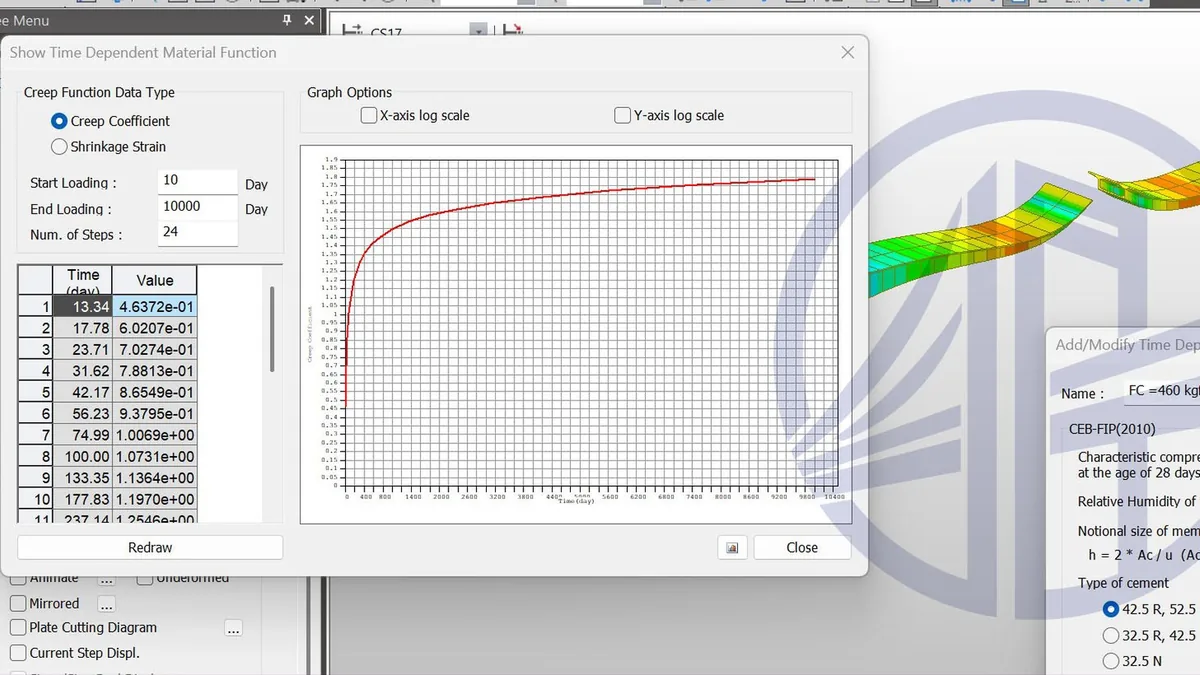
Task: Select the 1.1364e+00 value cell
Action: 155,478
